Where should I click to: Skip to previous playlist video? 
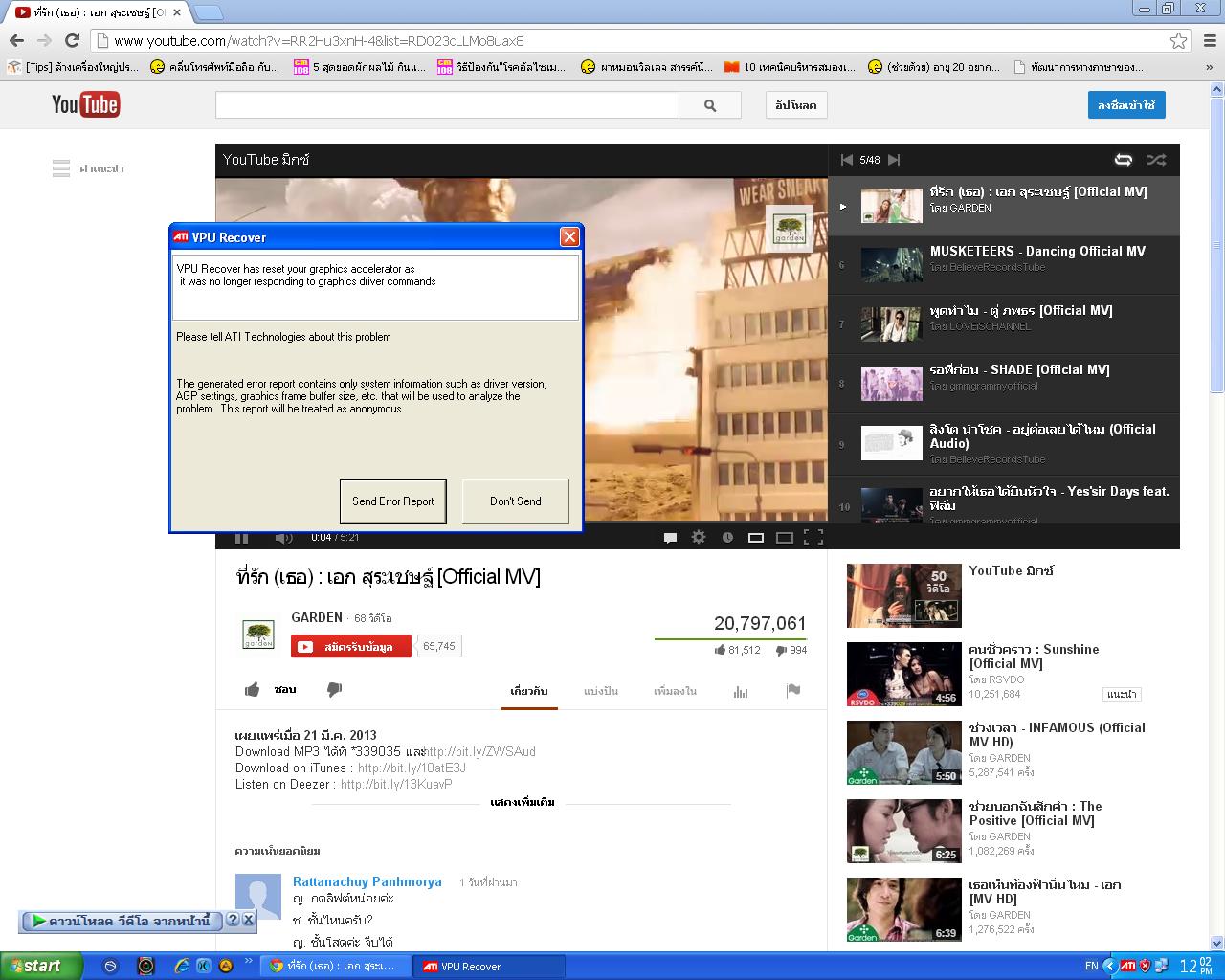coord(846,160)
